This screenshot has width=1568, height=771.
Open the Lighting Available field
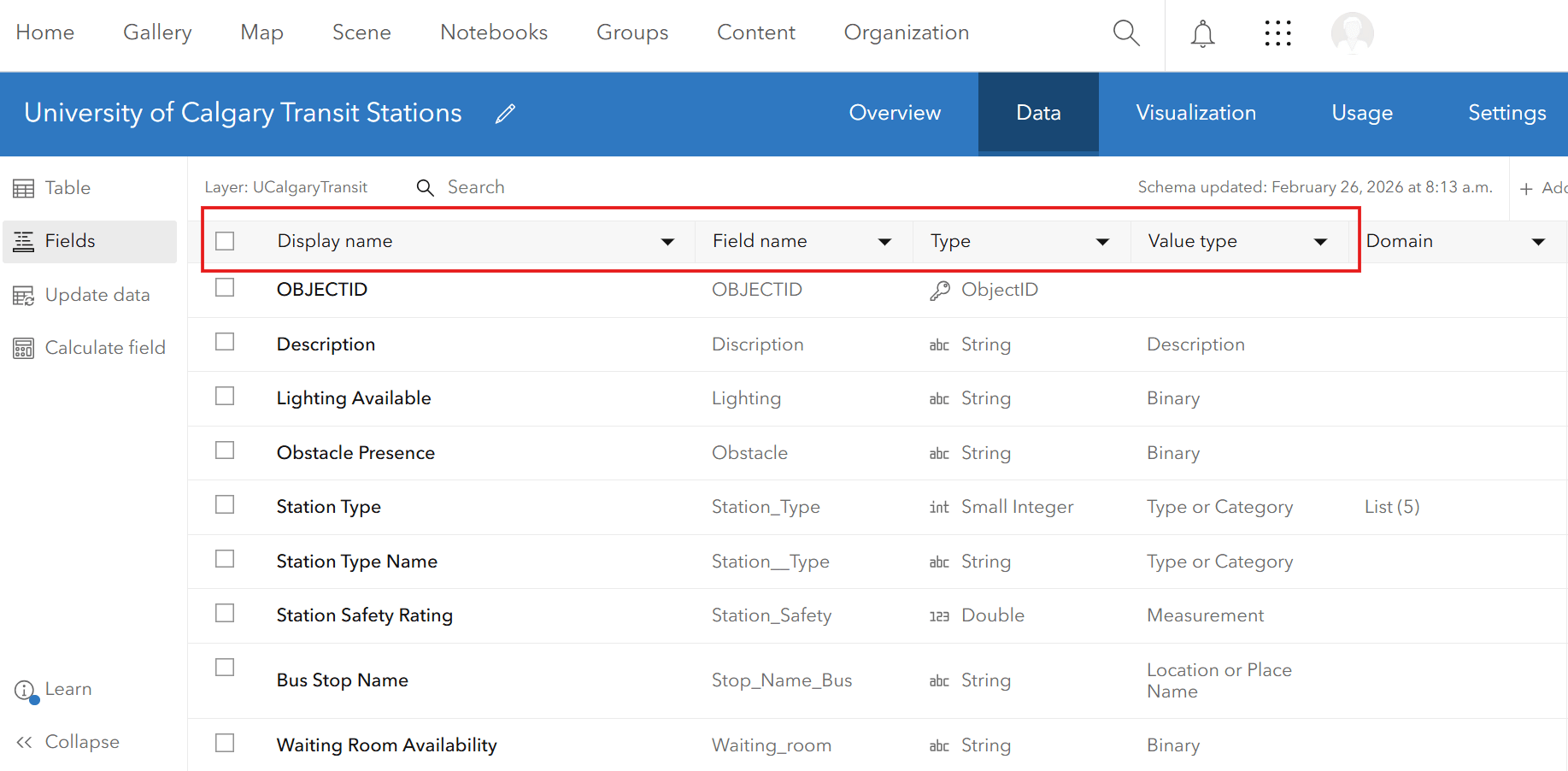point(354,398)
